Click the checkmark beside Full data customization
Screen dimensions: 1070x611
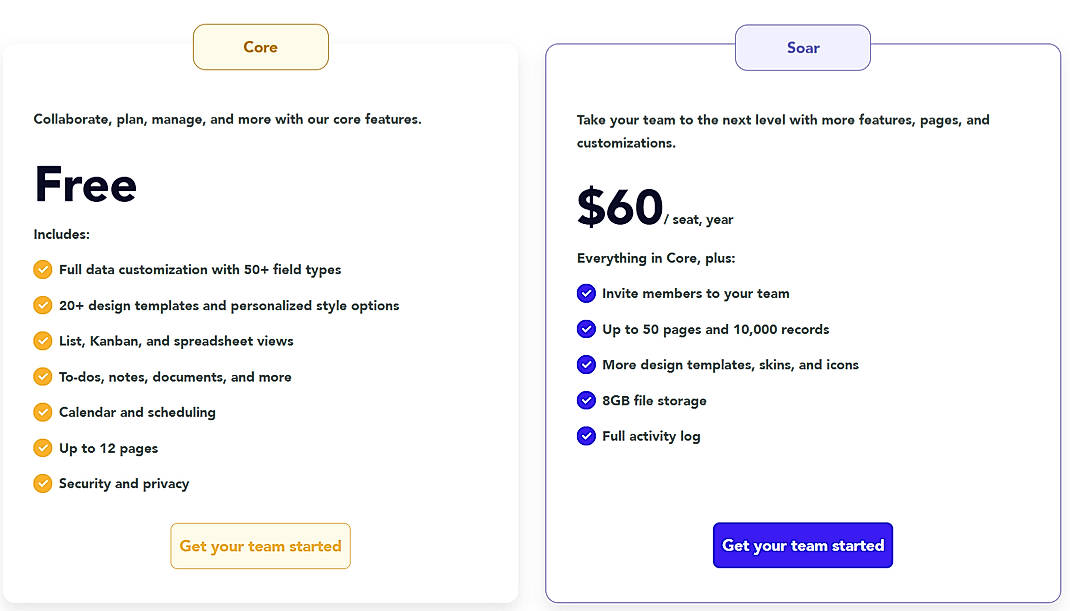[x=42, y=269]
